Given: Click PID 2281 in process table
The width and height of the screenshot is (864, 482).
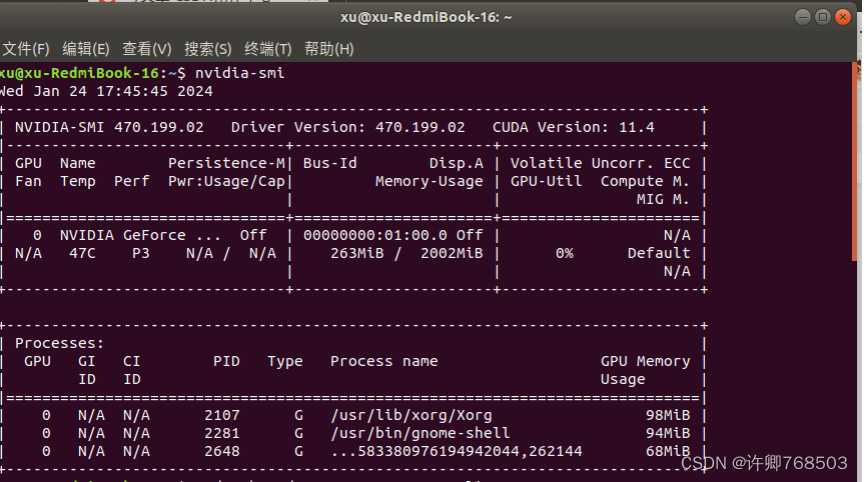Looking at the screenshot, I should [222, 434].
